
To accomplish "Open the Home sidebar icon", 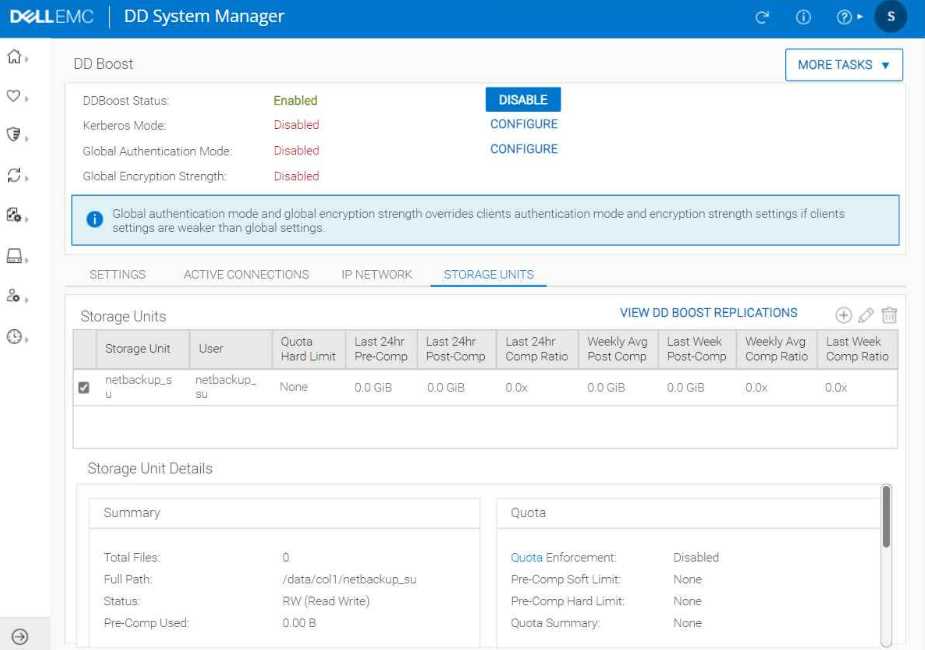I will (14, 57).
